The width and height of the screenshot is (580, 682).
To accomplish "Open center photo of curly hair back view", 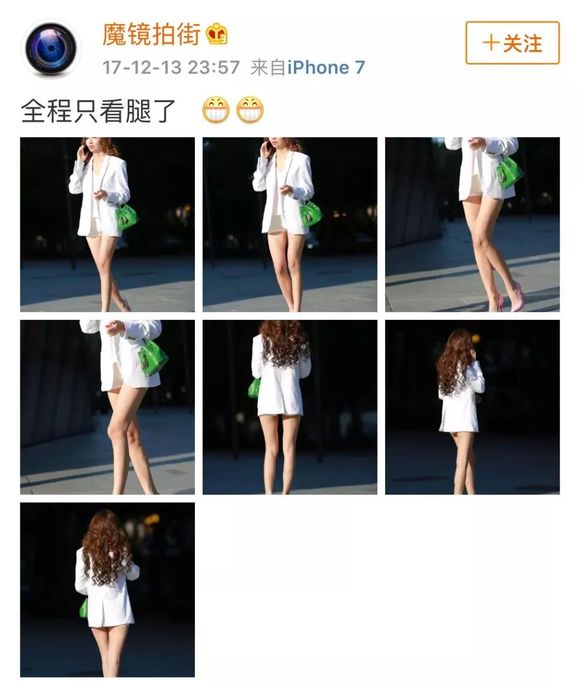I will (290, 407).
